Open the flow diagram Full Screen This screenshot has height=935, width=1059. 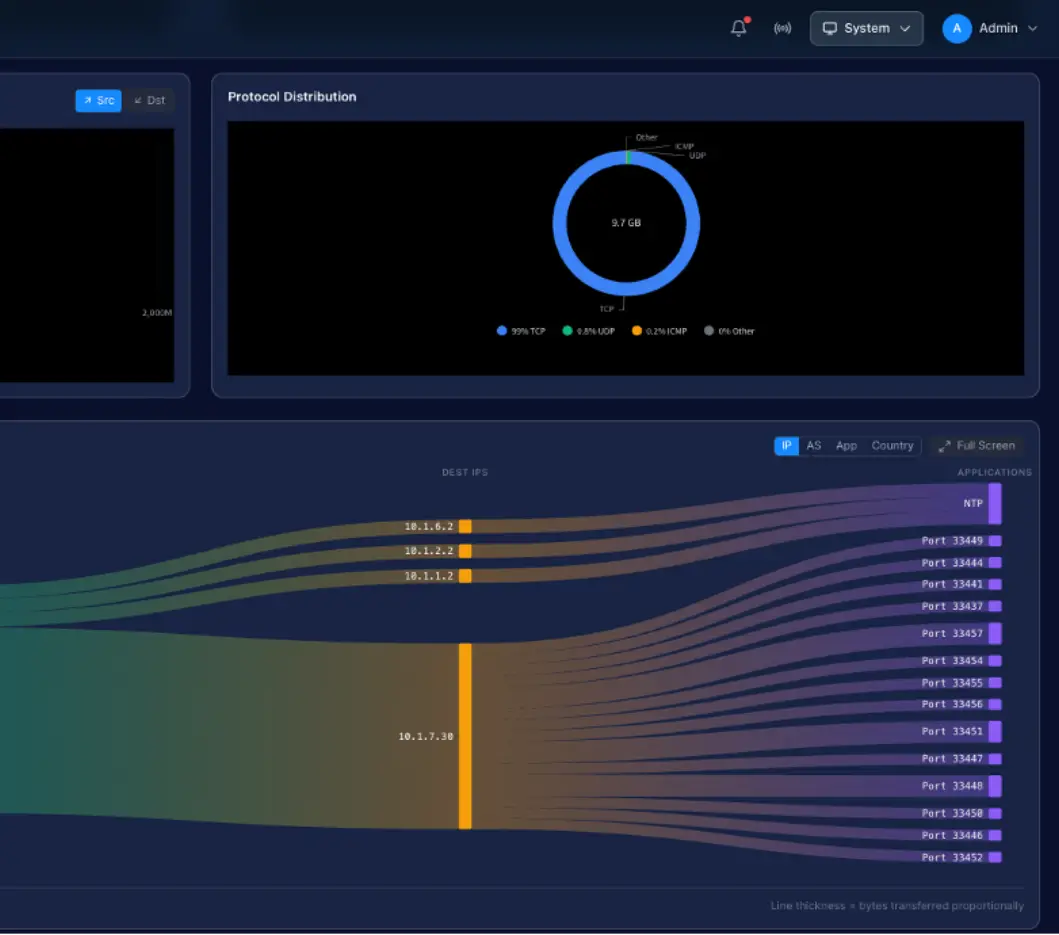tap(977, 446)
